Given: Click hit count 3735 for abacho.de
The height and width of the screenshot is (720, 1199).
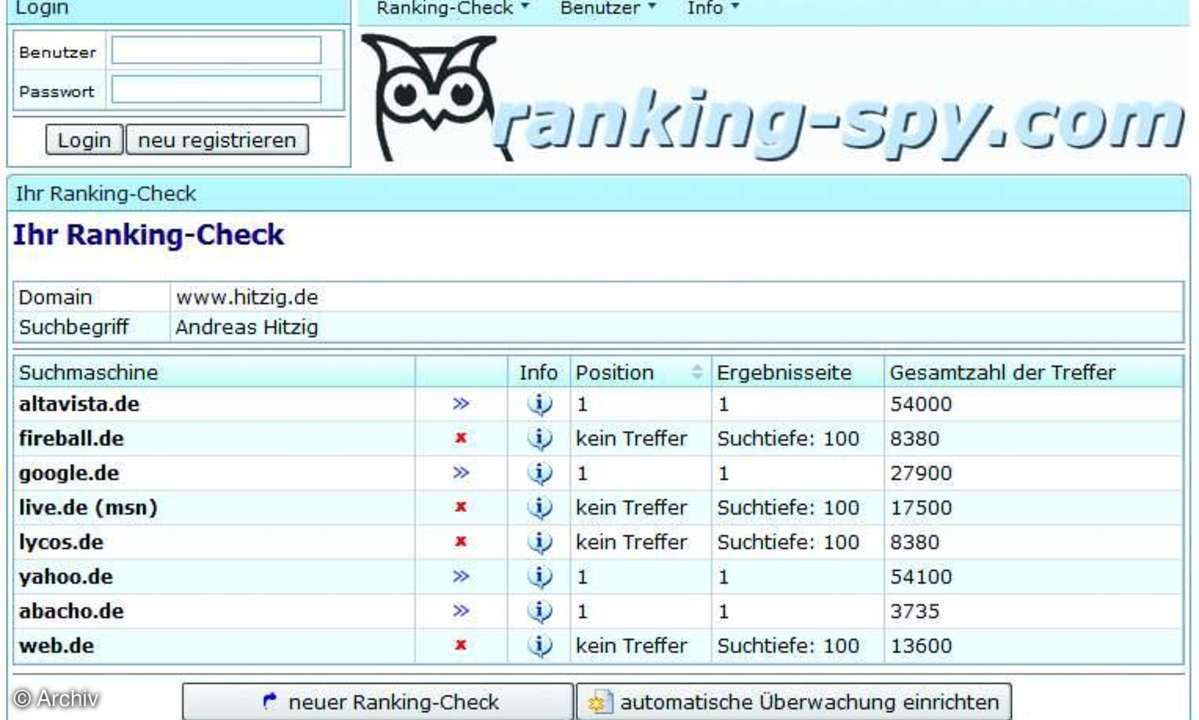Looking at the screenshot, I should (x=915, y=611).
